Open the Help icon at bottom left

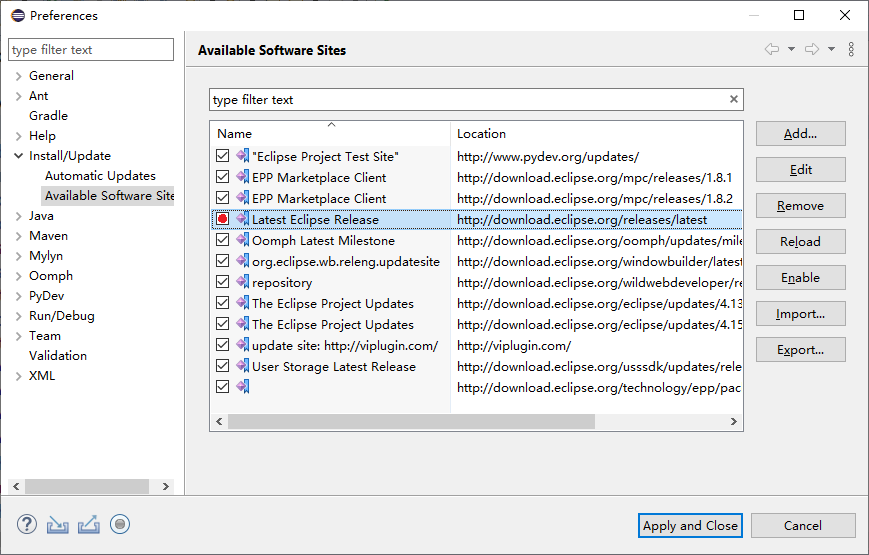click(27, 524)
